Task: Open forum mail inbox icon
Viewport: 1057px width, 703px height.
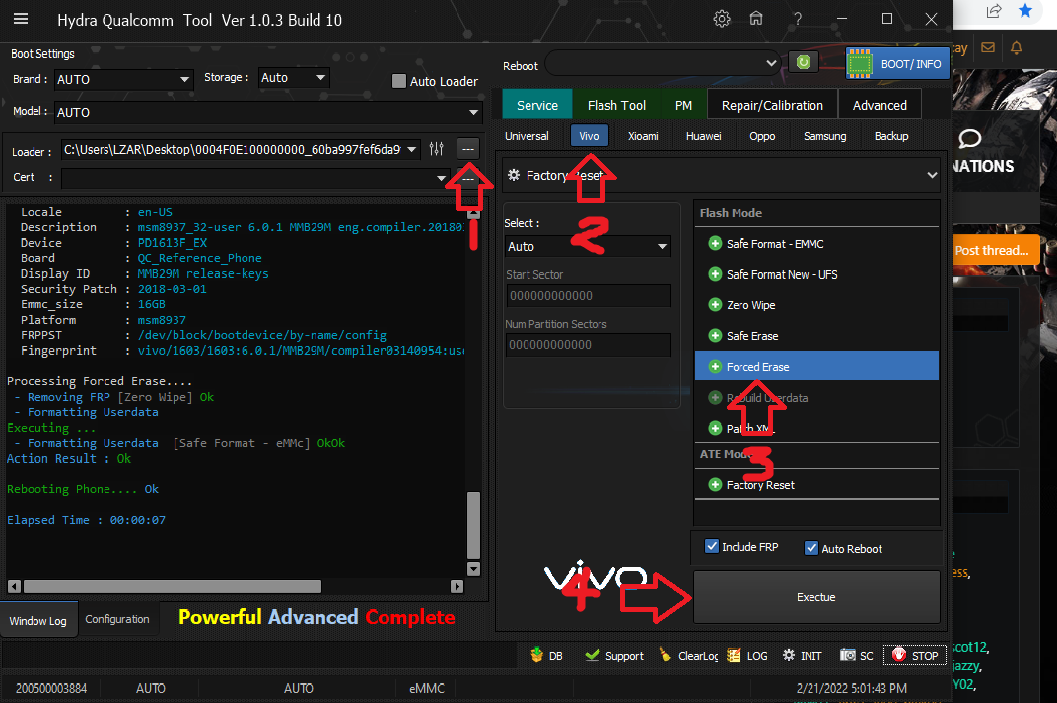Action: 988,47
